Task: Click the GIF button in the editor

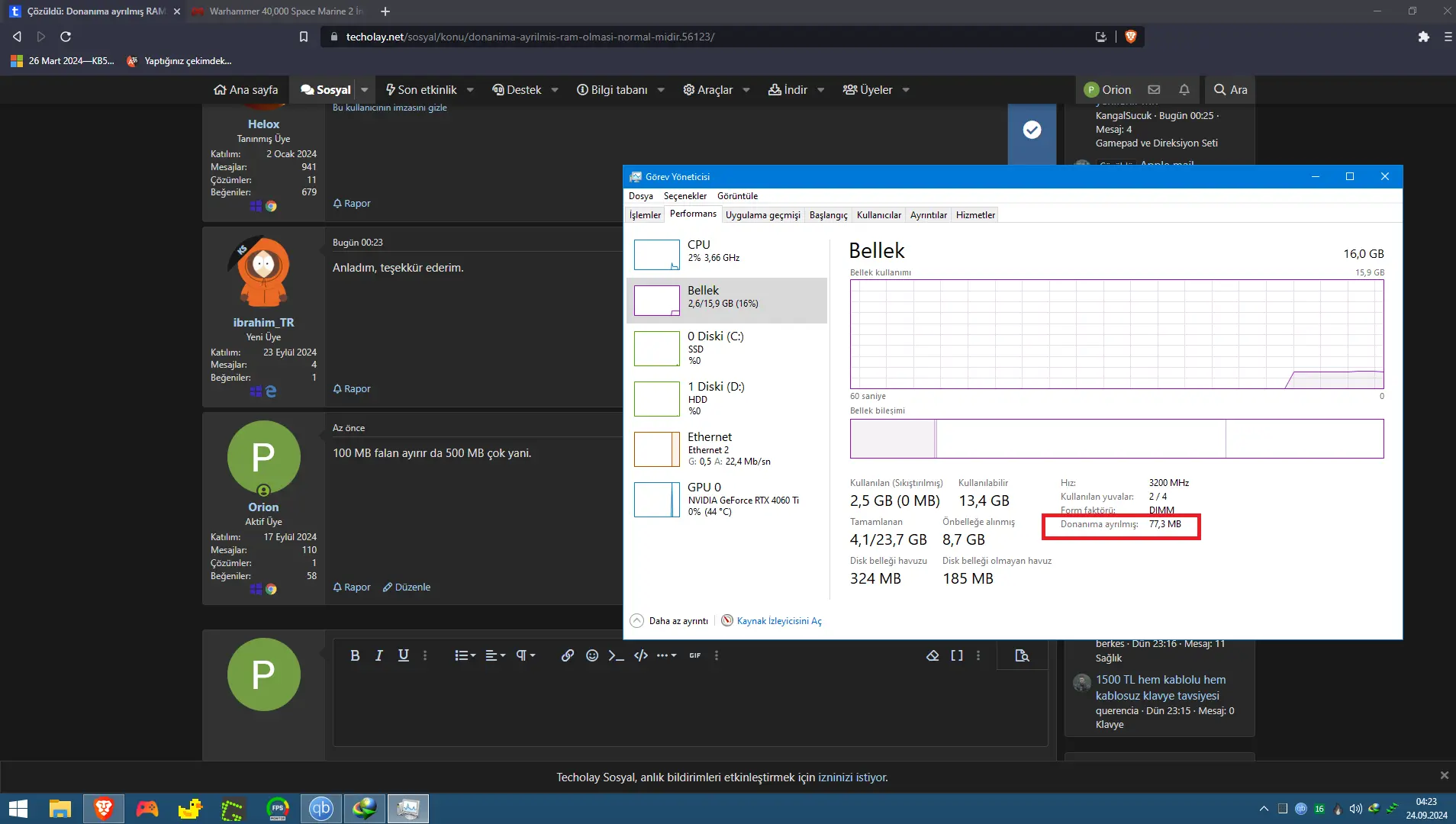Action: coord(694,655)
